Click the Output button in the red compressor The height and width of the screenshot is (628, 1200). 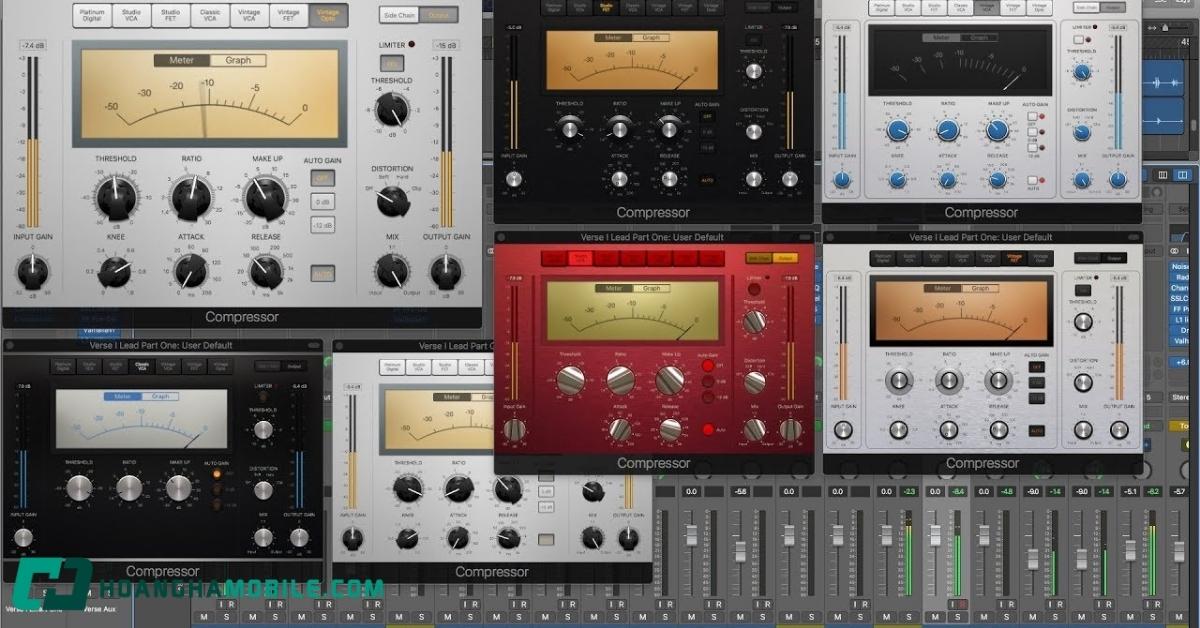(x=785, y=258)
